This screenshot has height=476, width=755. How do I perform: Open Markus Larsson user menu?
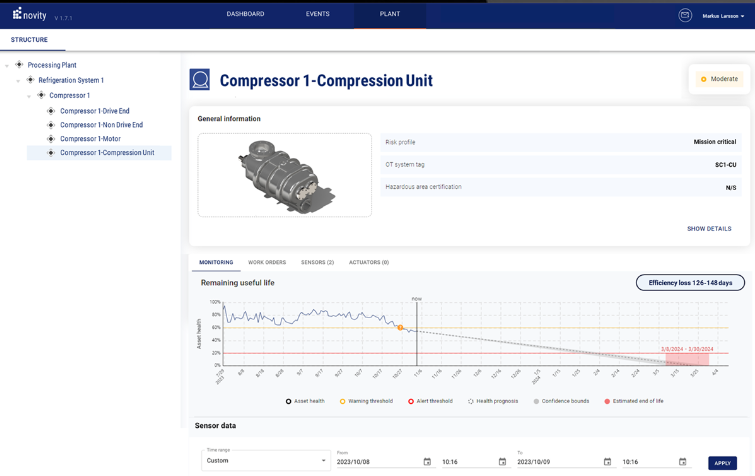(x=723, y=16)
